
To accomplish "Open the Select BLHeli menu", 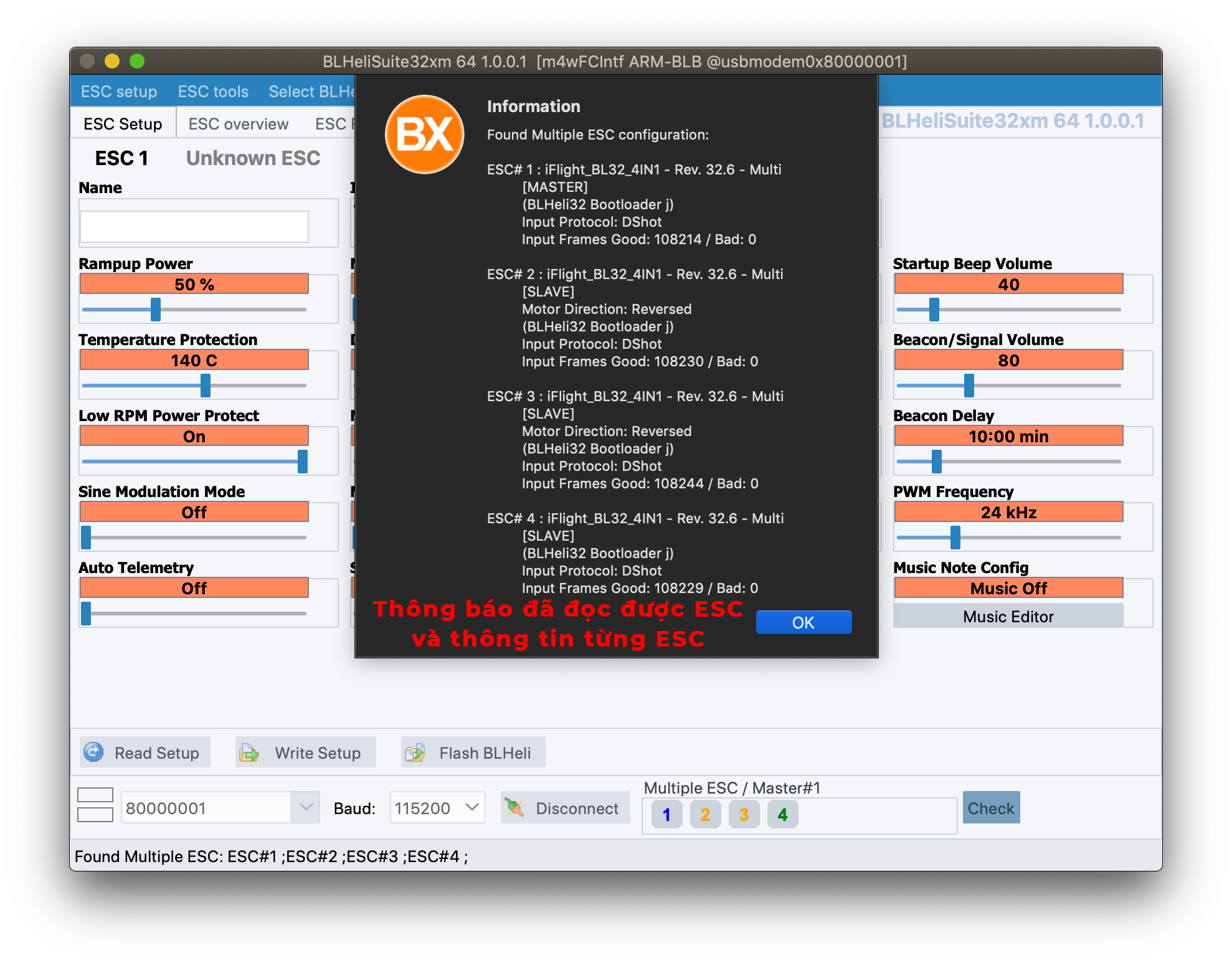I will tap(311, 92).
